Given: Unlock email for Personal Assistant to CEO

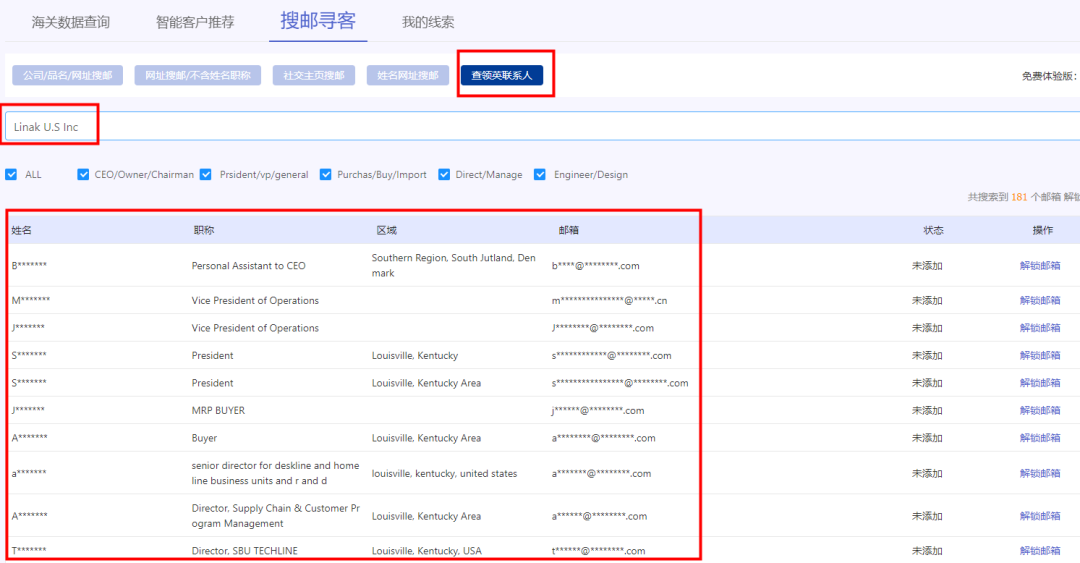Looking at the screenshot, I should tap(1040, 266).
